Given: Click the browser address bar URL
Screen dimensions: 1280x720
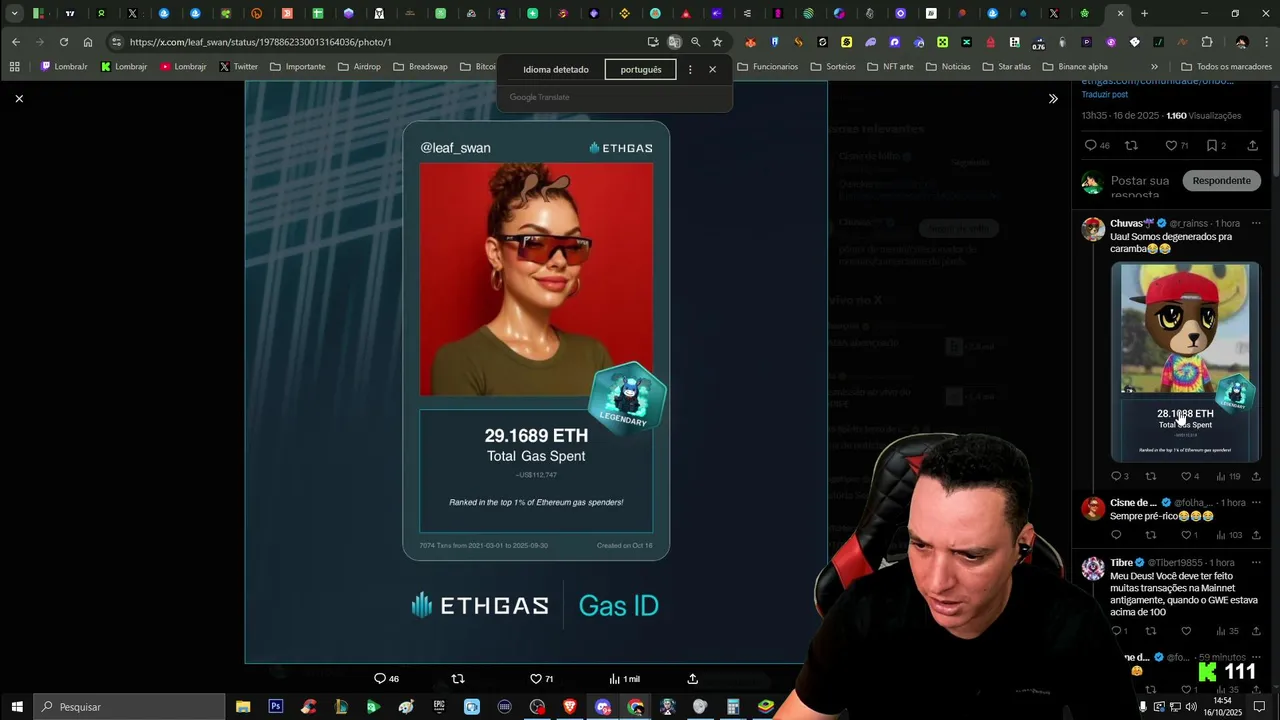Looking at the screenshot, I should point(260,42).
